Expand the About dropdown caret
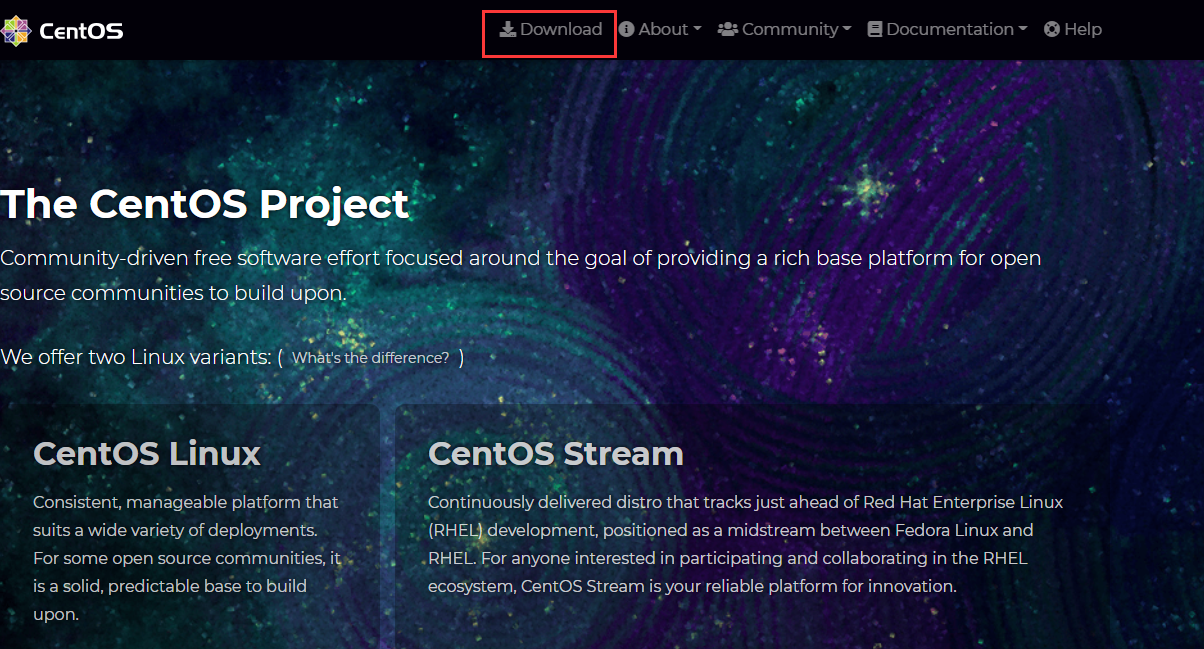This screenshot has width=1204, height=649. tap(697, 30)
